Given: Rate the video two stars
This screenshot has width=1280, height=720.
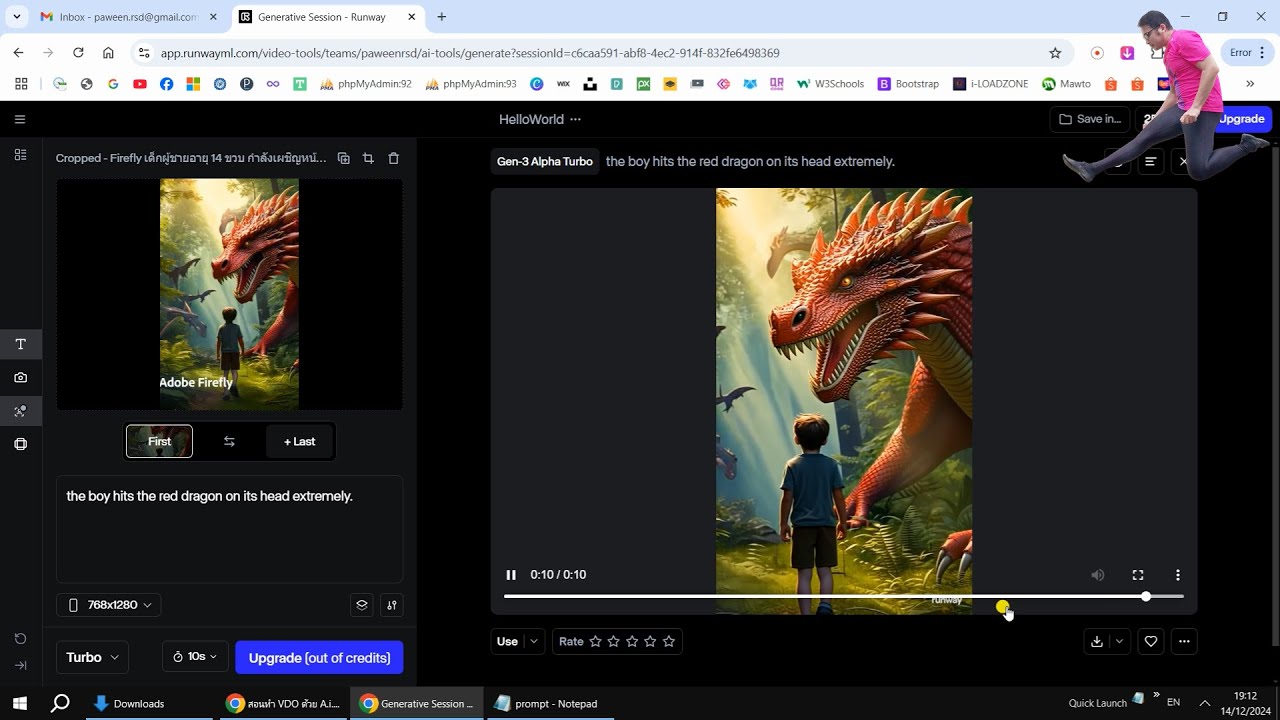Looking at the screenshot, I should coord(614,641).
